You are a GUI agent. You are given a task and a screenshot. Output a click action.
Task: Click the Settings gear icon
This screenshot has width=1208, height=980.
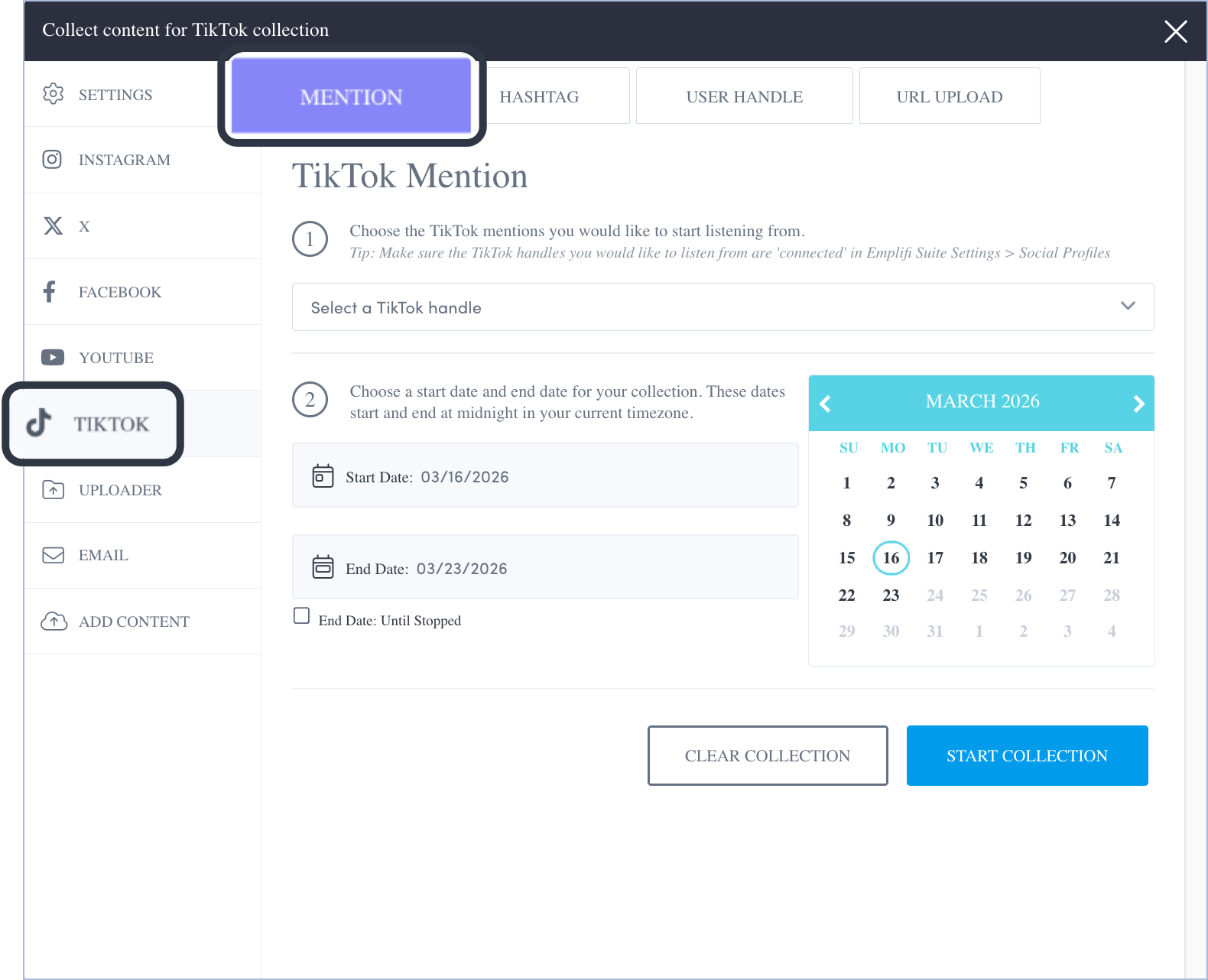point(53,94)
